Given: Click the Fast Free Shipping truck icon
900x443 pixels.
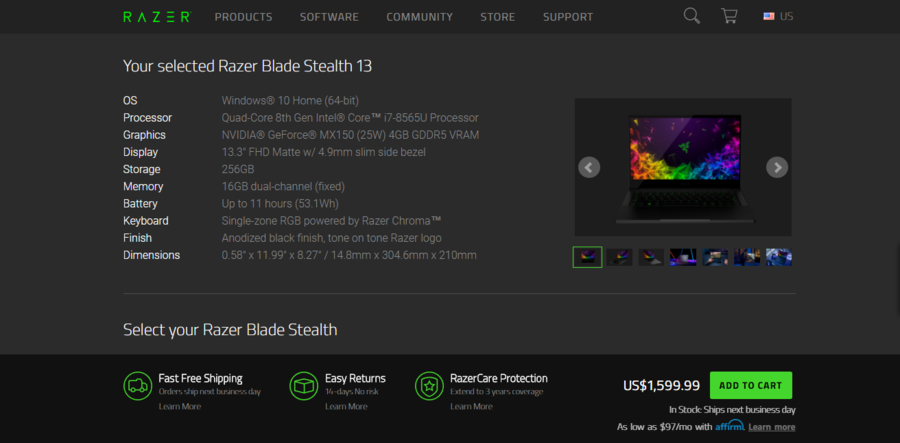Looking at the screenshot, I should coord(138,386).
